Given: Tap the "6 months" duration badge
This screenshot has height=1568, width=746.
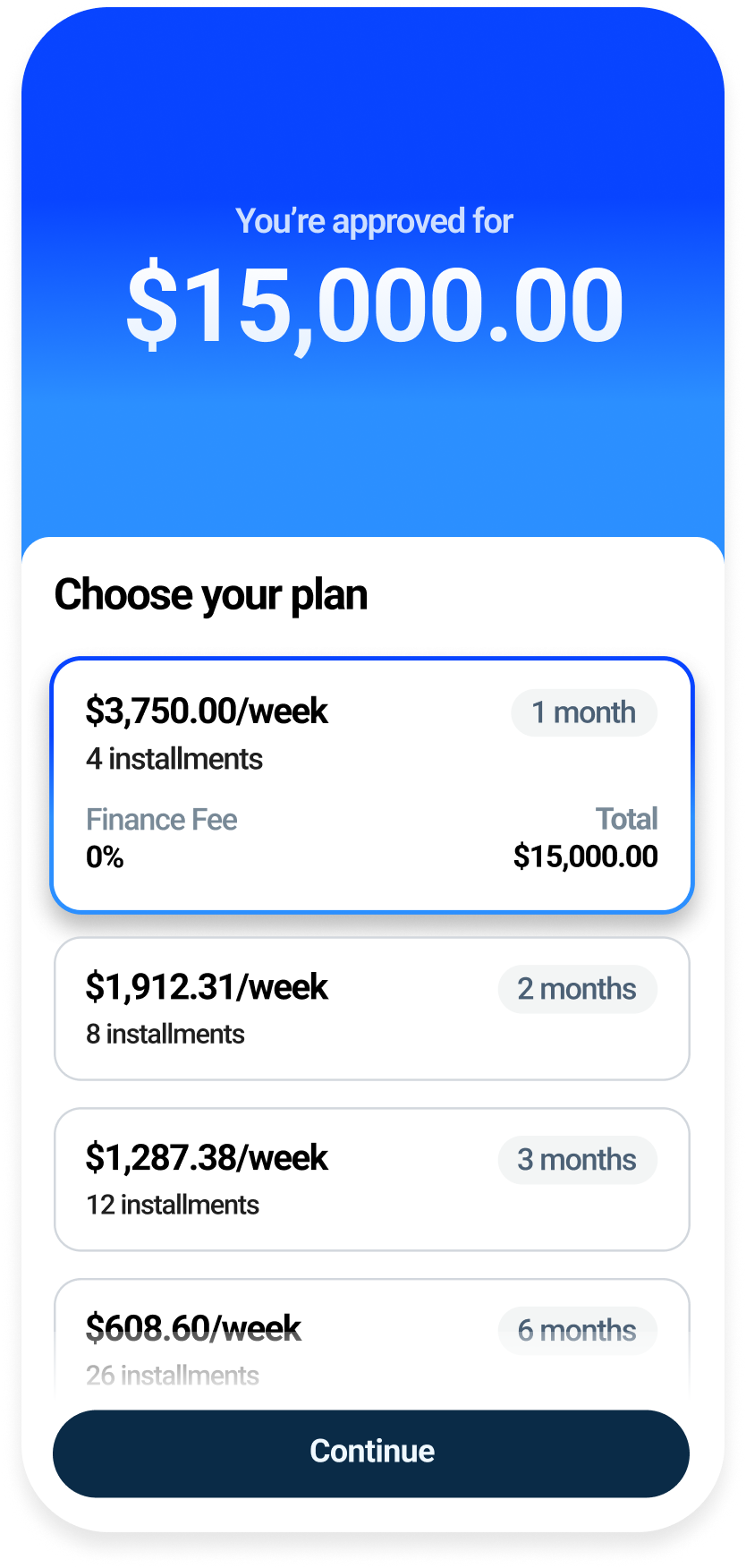Looking at the screenshot, I should (577, 1331).
